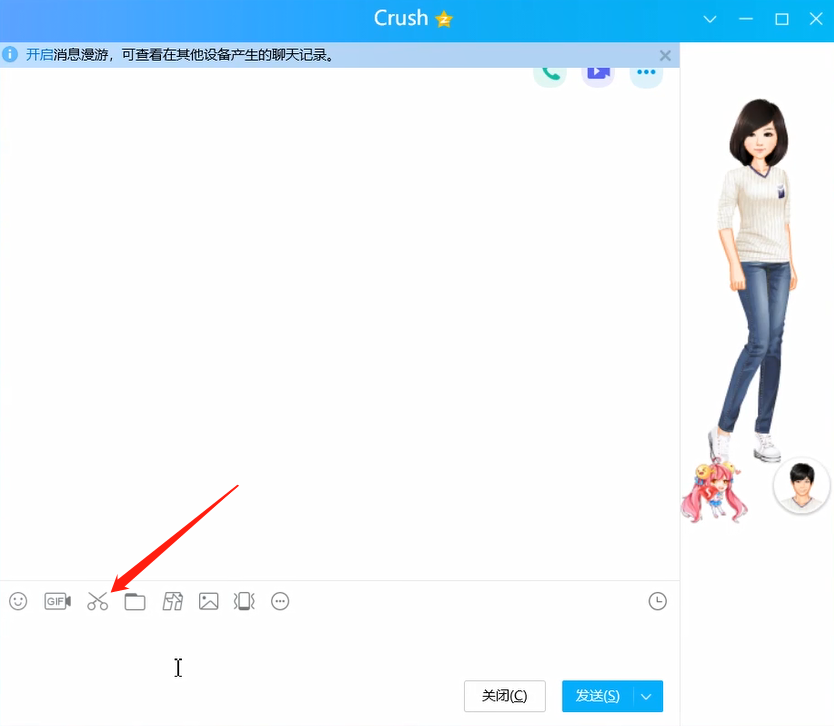The height and width of the screenshot is (726, 834).
Task: Click the friend's avatar thumbnail
Action: (801, 485)
